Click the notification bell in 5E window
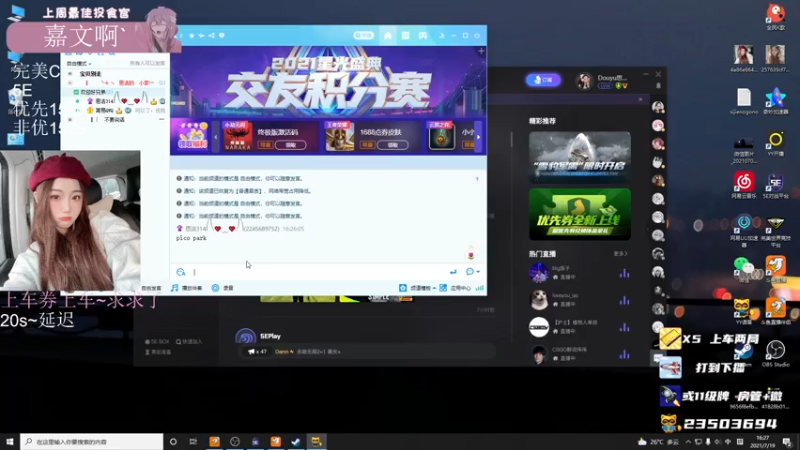 pyautogui.click(x=658, y=86)
